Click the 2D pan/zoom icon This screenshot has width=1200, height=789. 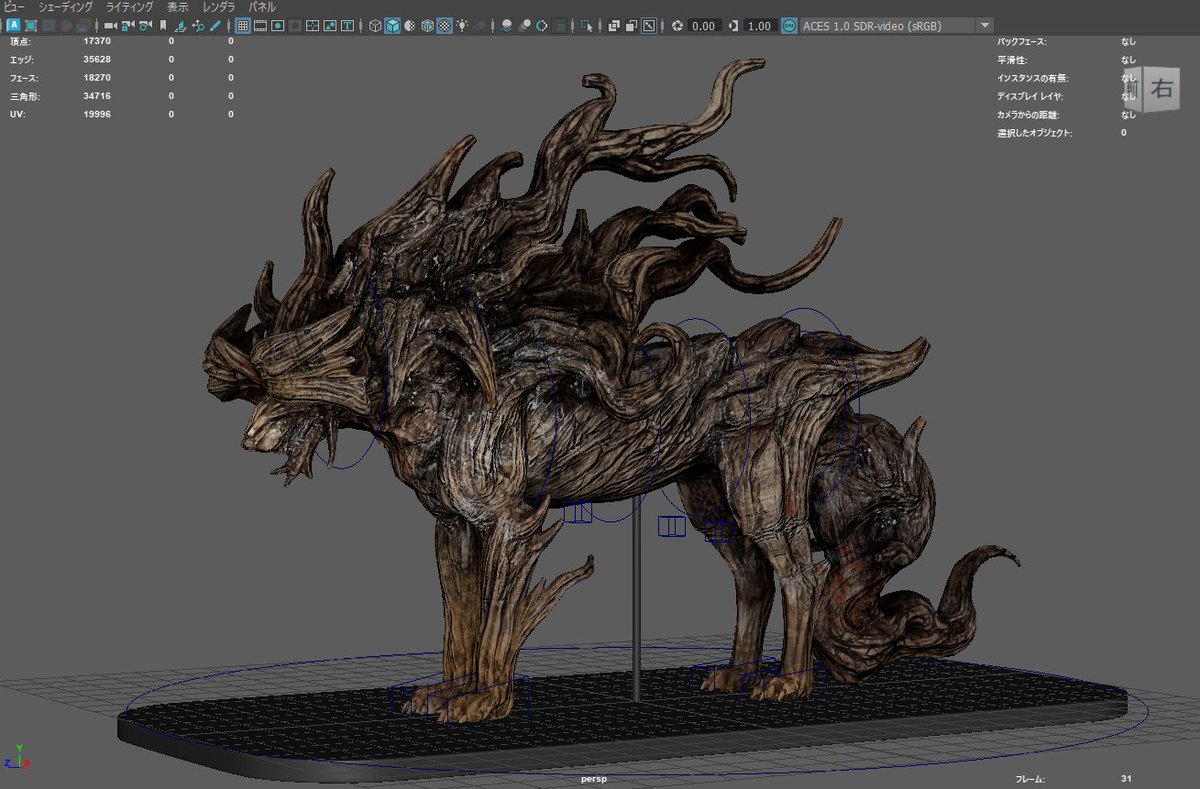click(x=198, y=25)
